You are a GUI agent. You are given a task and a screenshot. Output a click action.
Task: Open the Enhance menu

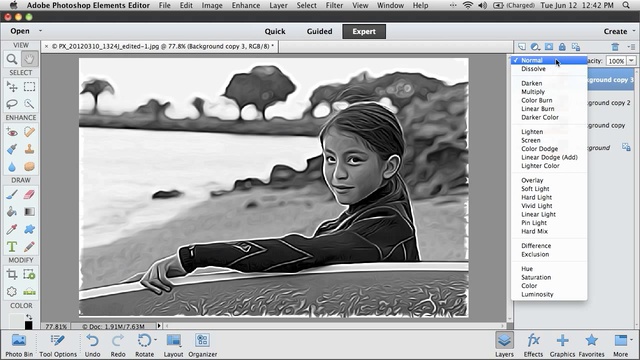(246, 6)
